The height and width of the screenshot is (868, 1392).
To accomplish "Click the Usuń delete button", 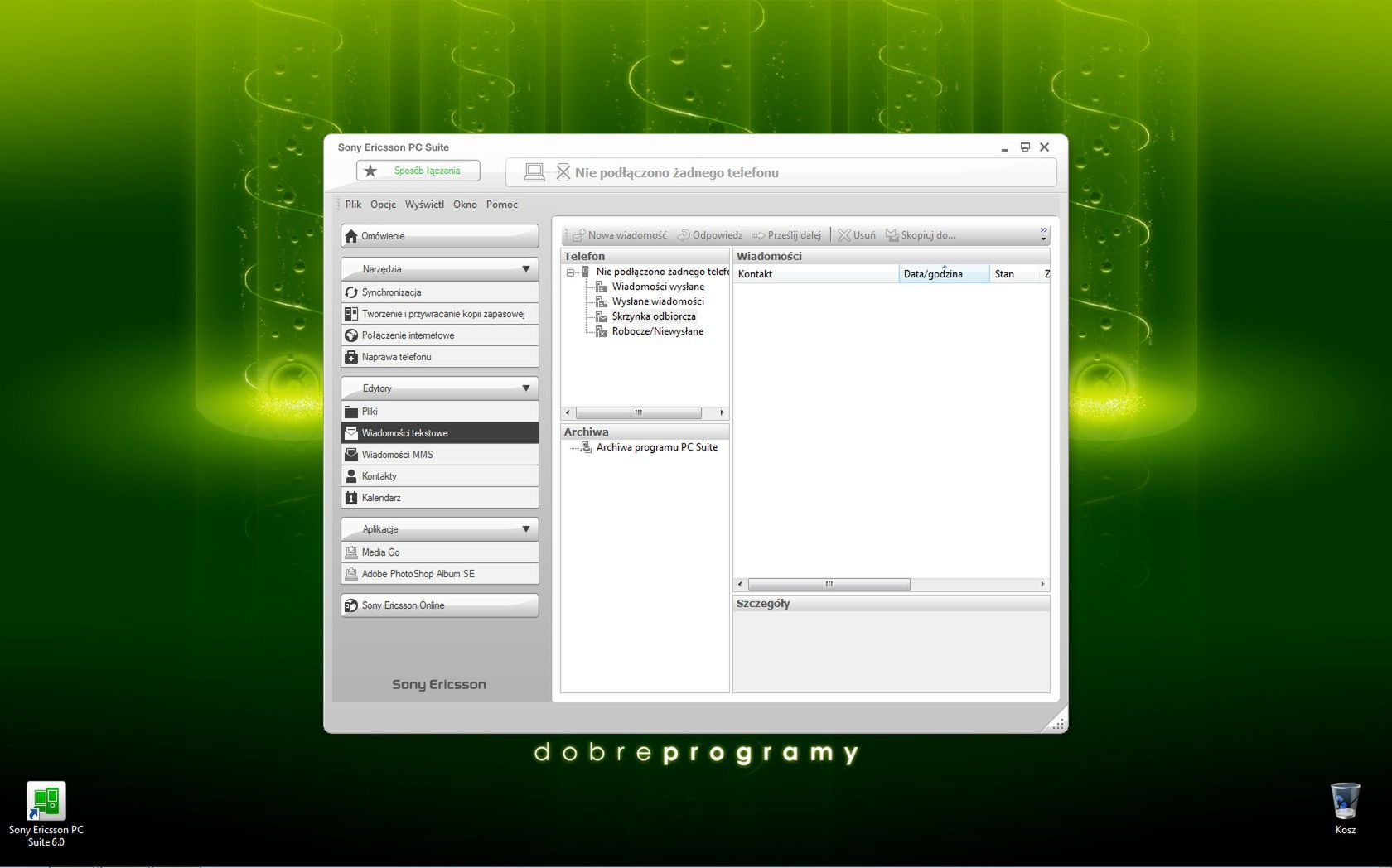I will click(x=856, y=235).
